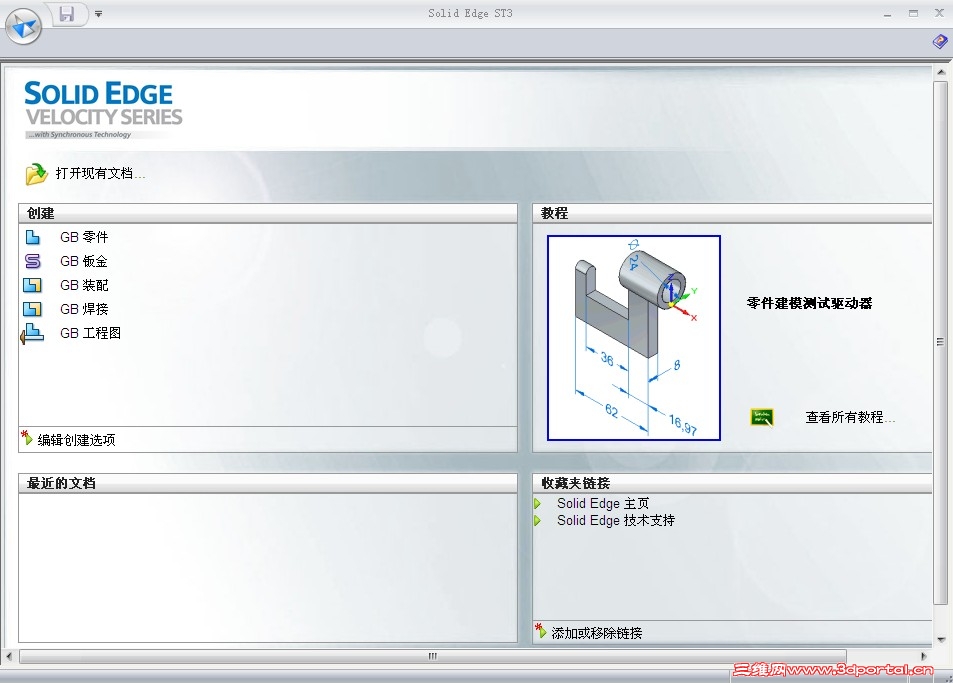
Task: Open 查看所有教程 link
Action: click(x=850, y=417)
